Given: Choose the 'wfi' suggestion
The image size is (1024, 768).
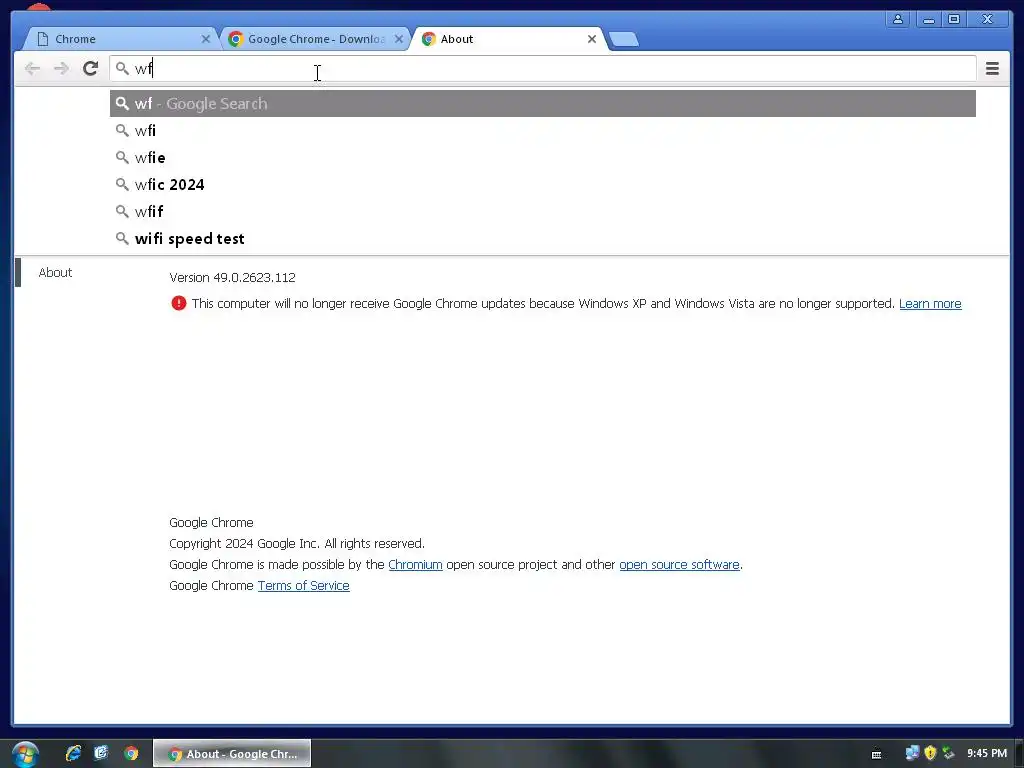Looking at the screenshot, I should [x=543, y=131].
